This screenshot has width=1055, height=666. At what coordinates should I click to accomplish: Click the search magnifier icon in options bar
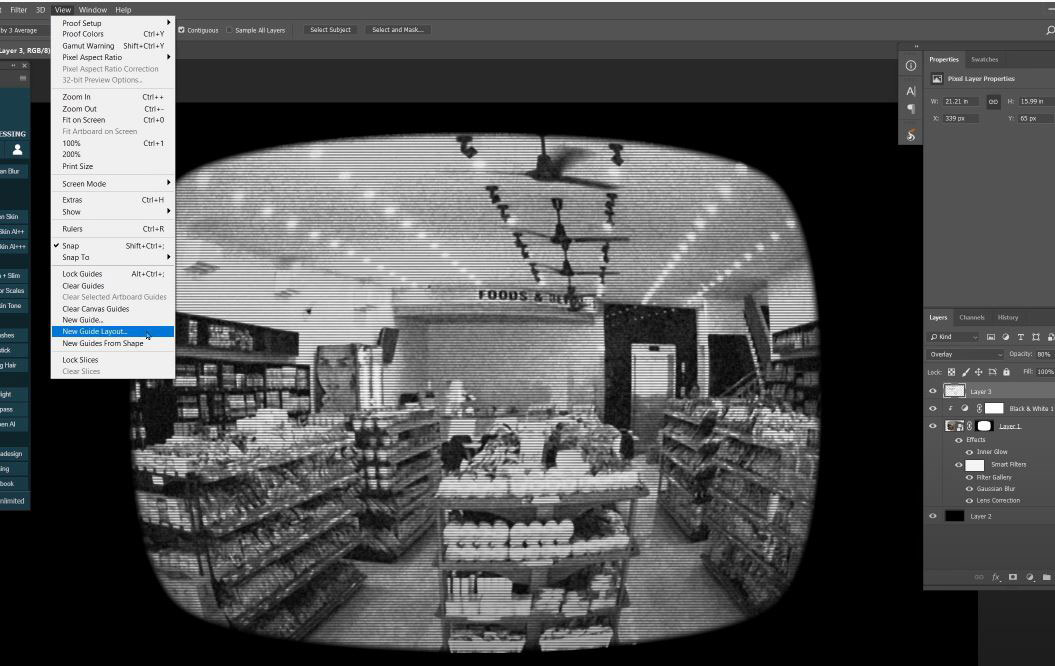coord(1050,30)
